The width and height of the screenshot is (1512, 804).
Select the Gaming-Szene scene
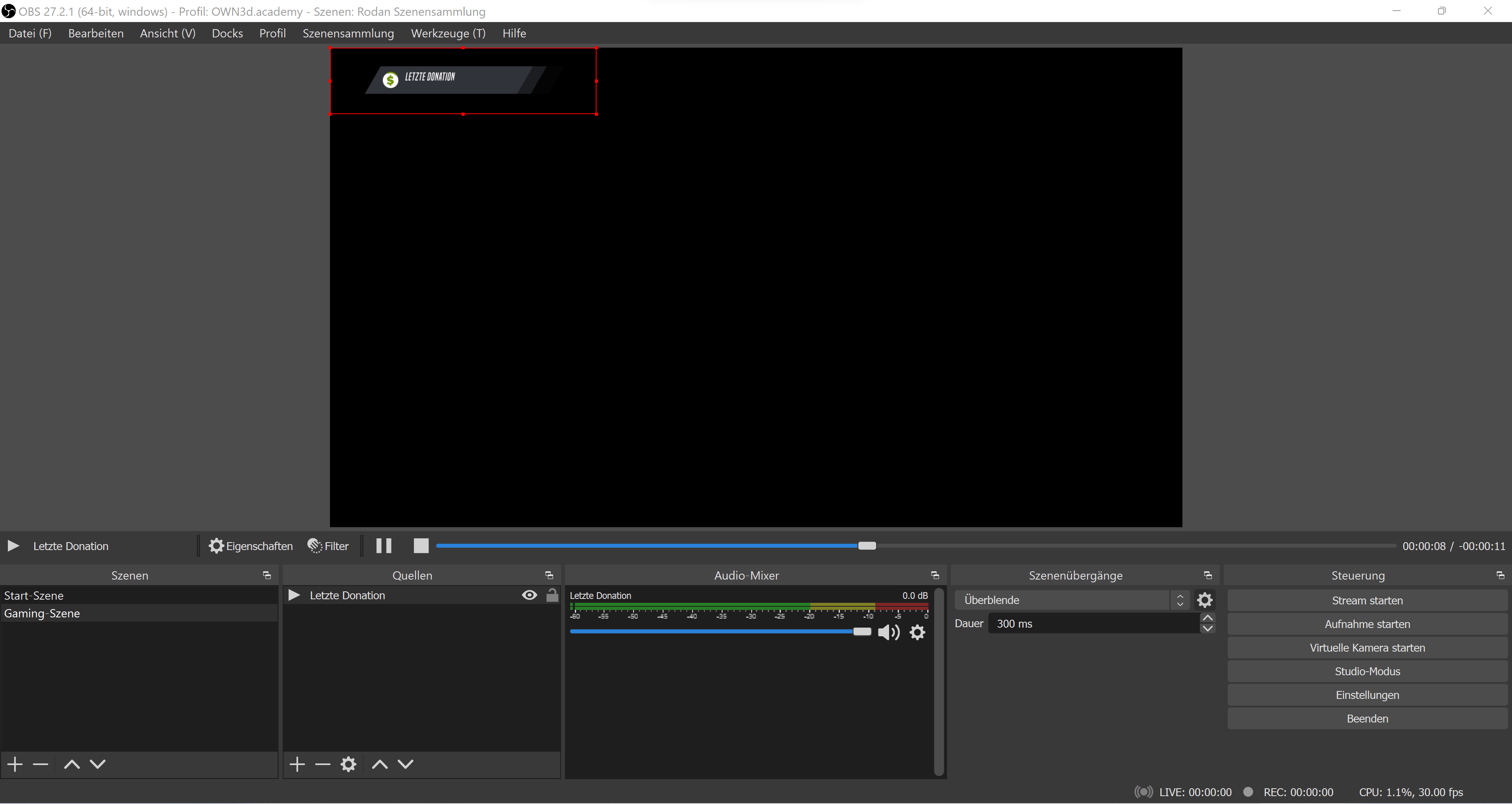pos(42,613)
